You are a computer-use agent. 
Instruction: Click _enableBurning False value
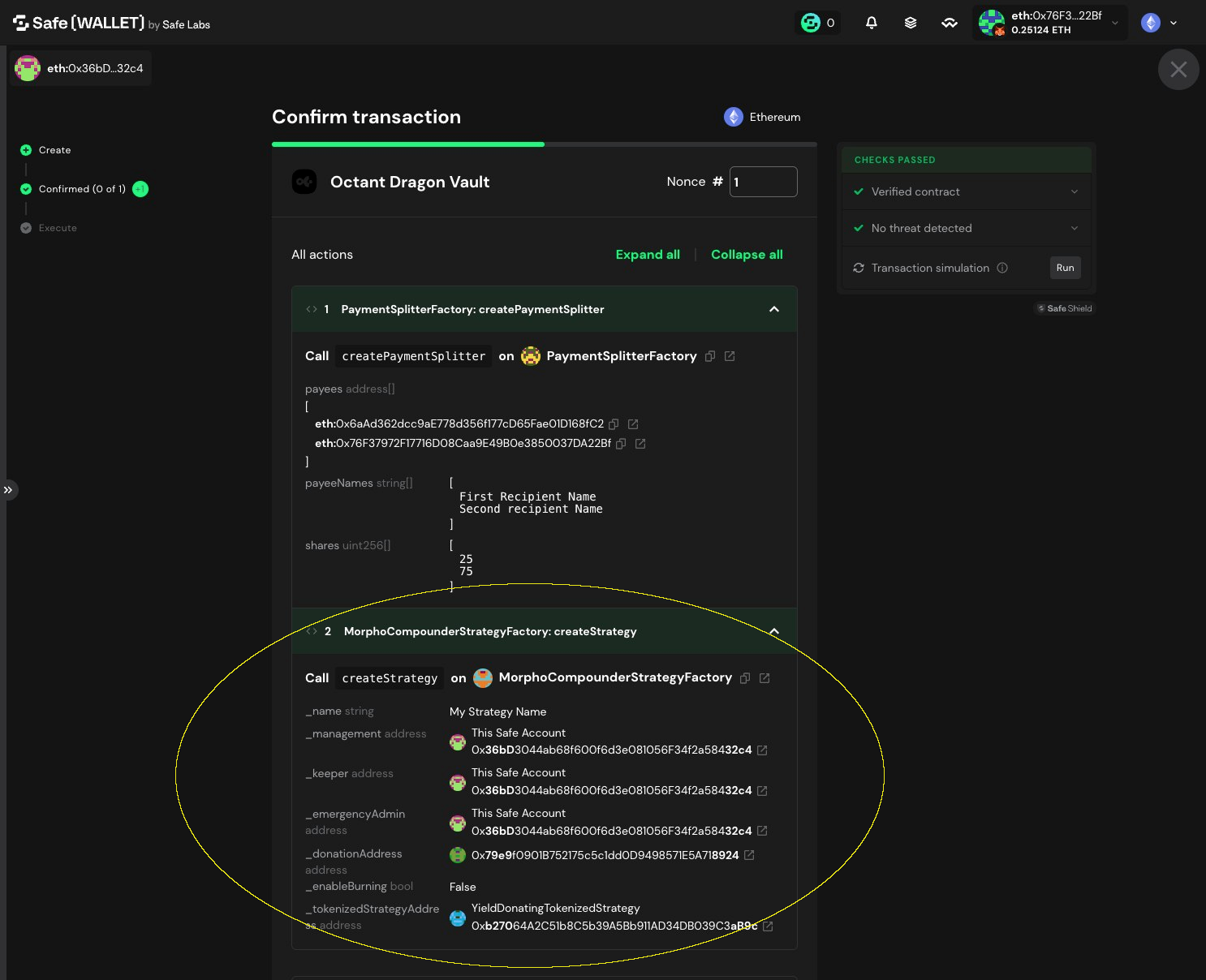(463, 887)
